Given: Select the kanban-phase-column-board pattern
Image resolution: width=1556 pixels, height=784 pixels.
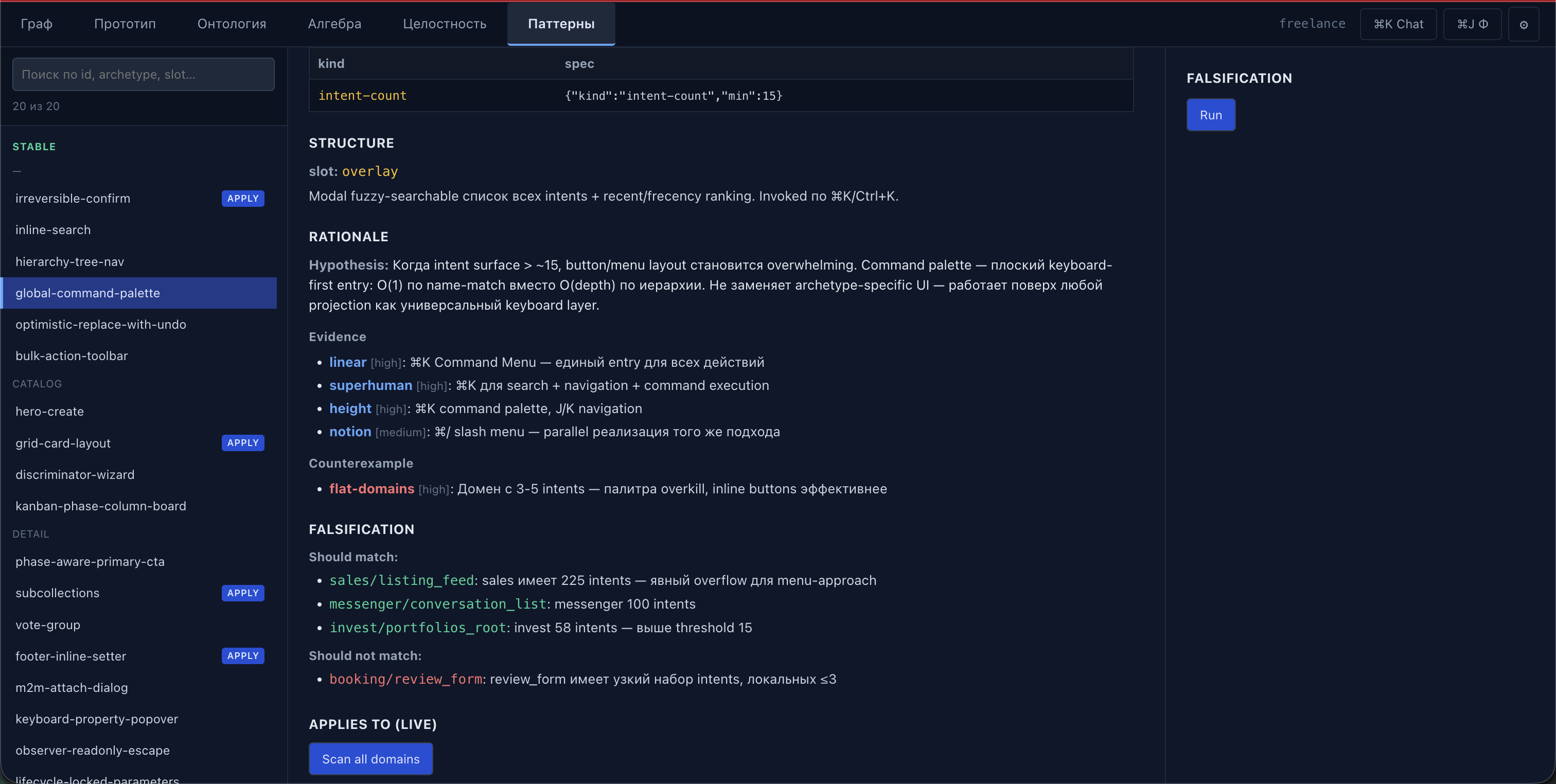Looking at the screenshot, I should coord(100,506).
